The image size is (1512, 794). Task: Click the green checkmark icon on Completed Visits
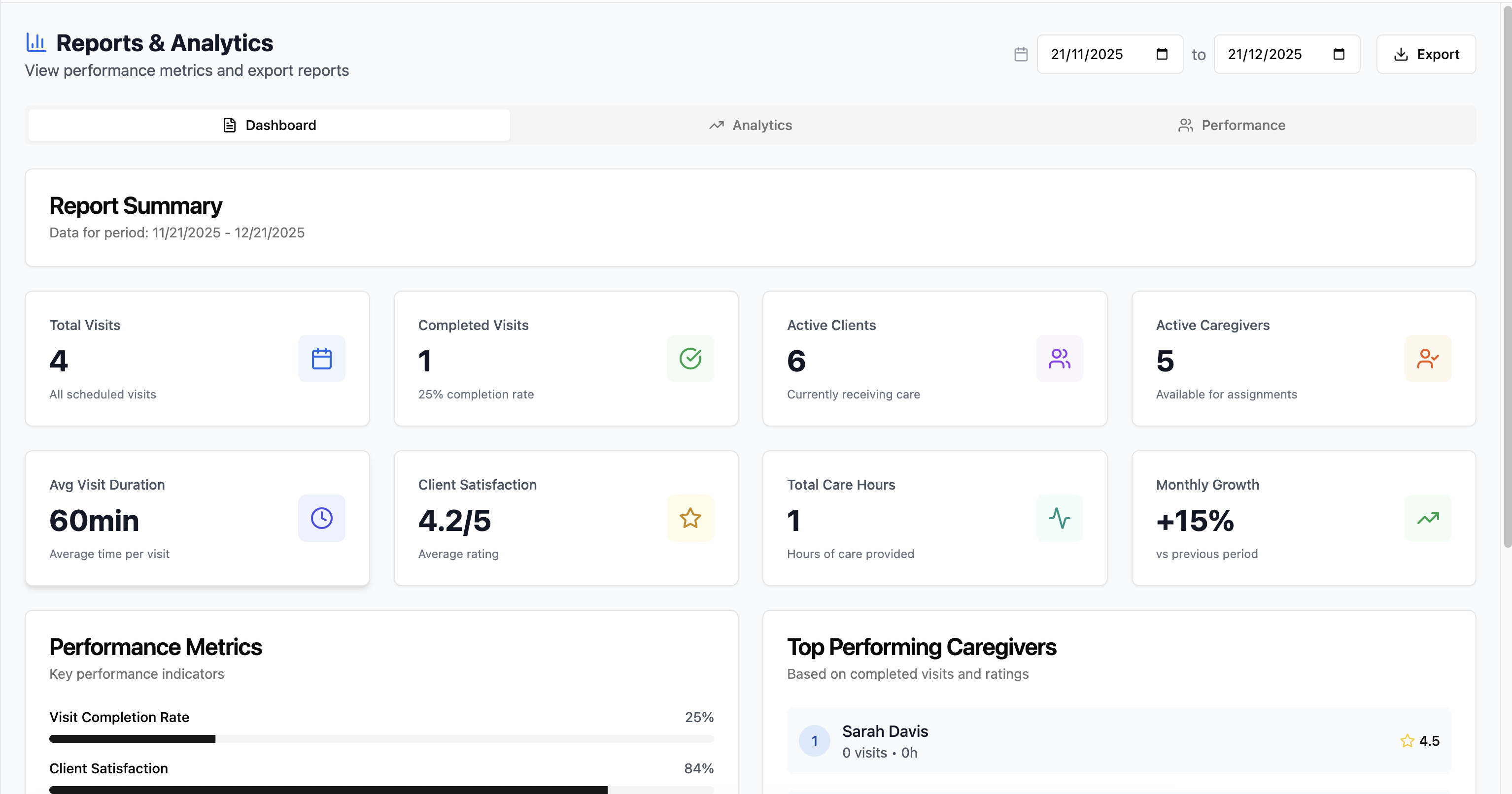click(x=690, y=359)
